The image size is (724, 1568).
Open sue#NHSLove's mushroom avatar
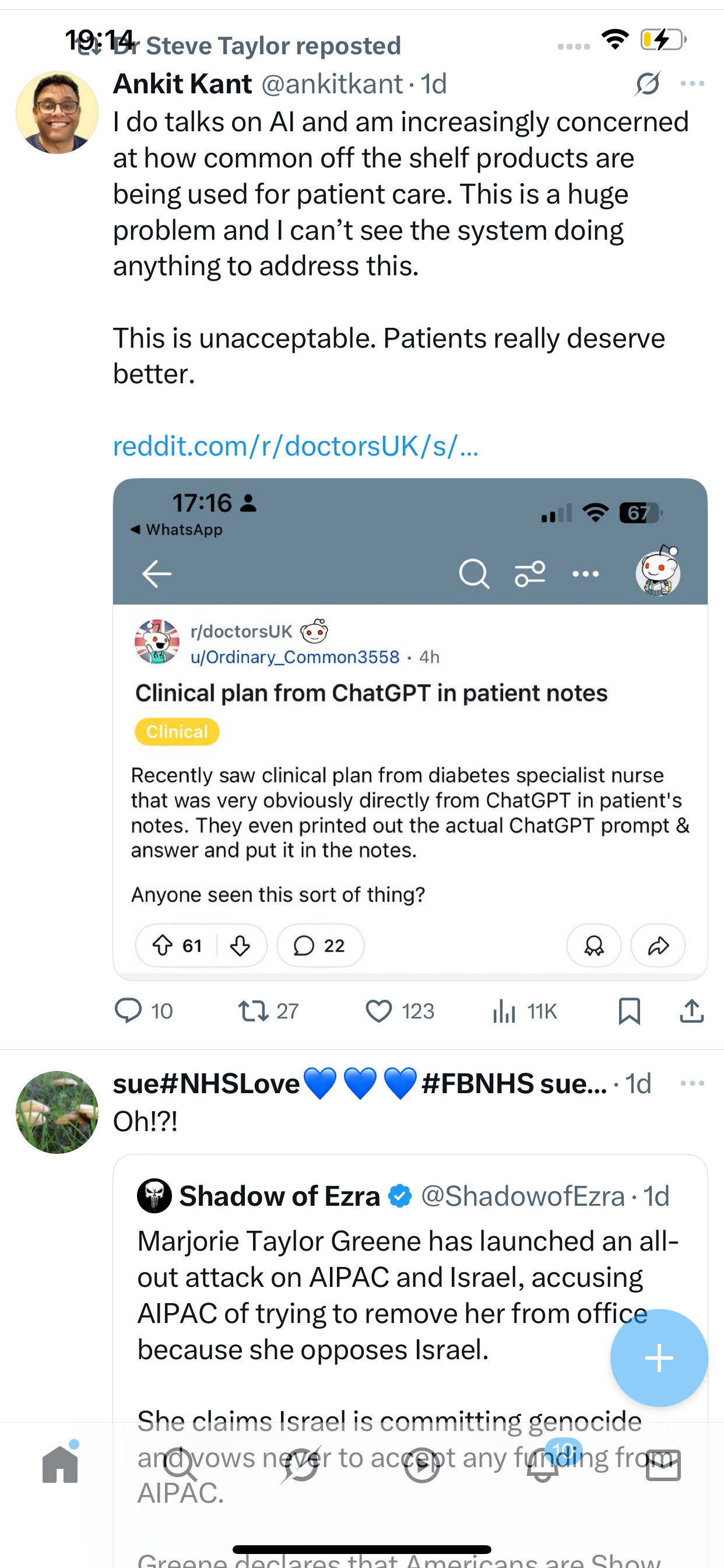[57, 1111]
